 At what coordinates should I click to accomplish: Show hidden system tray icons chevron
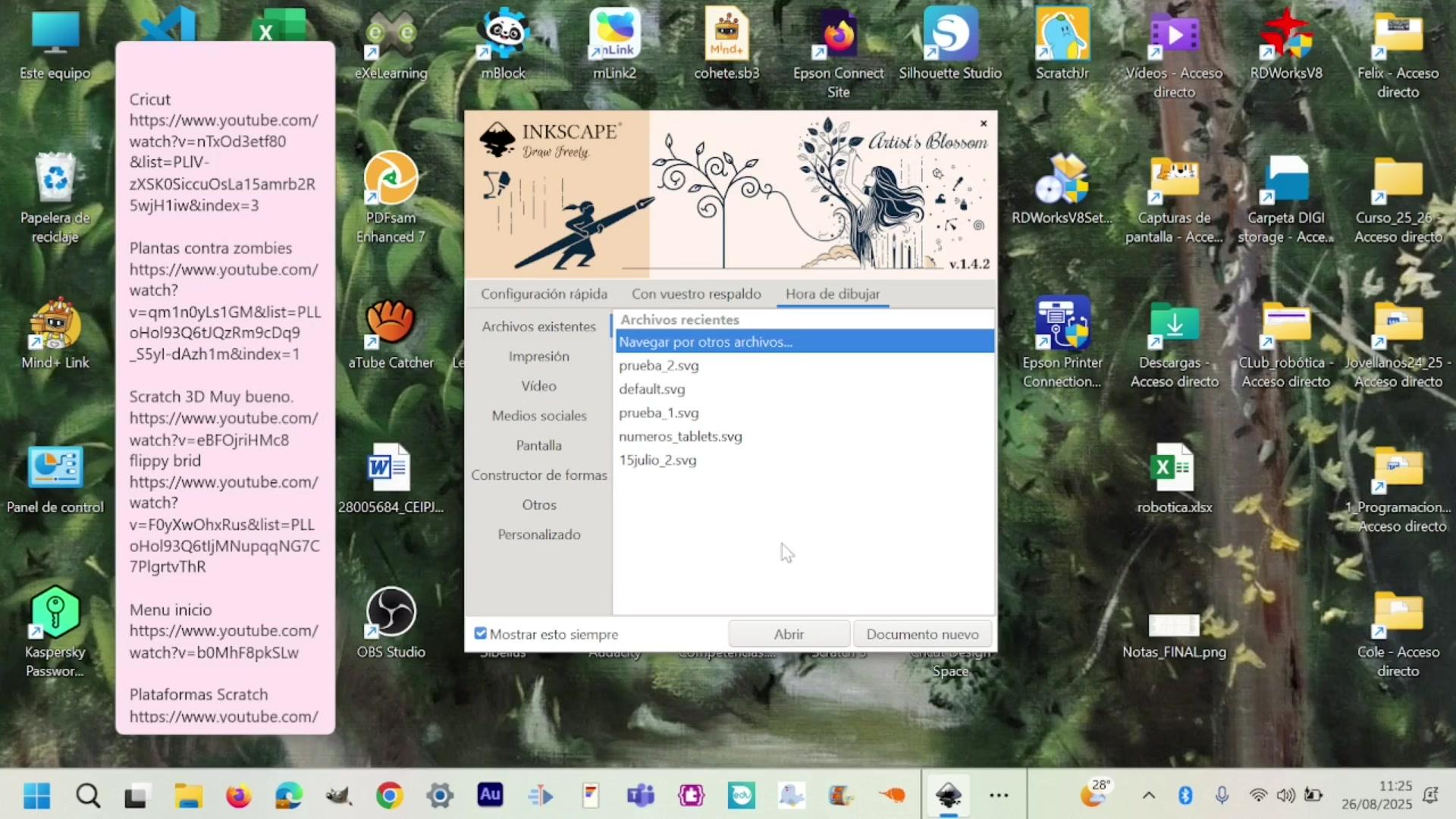tap(1149, 795)
